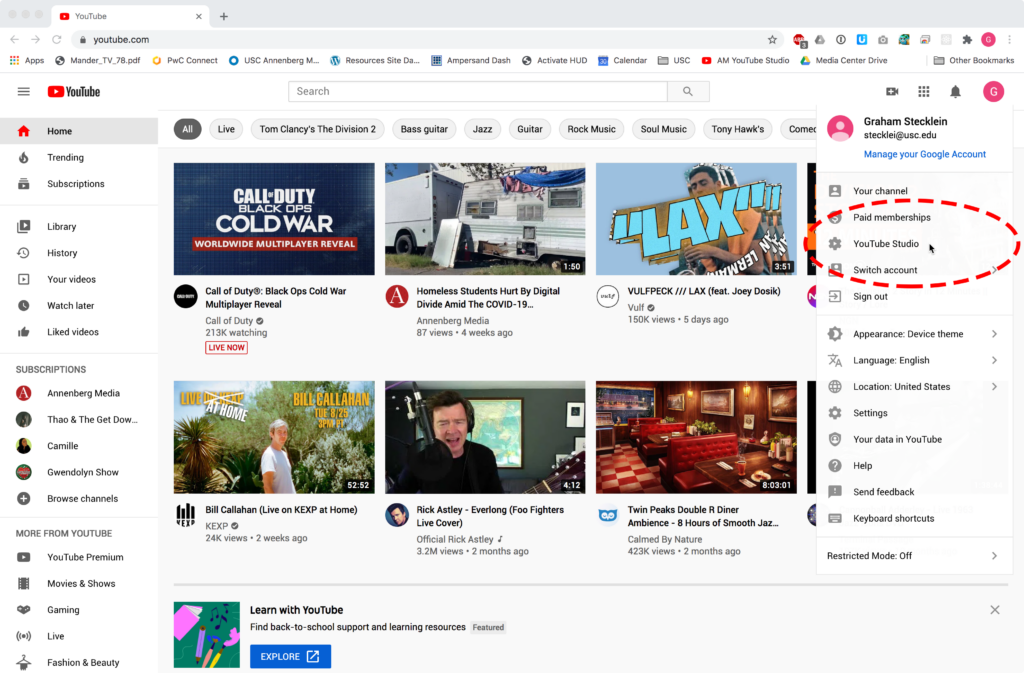Bookmark this page with the star icon
The height and width of the screenshot is (673, 1024).
772,40
